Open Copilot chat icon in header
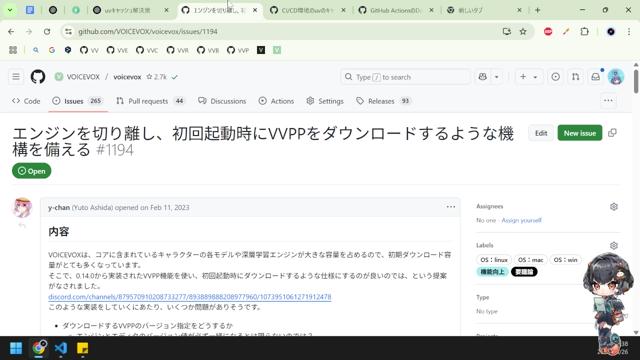Image resolution: width=640 pixels, height=360 pixels. click(x=482, y=77)
